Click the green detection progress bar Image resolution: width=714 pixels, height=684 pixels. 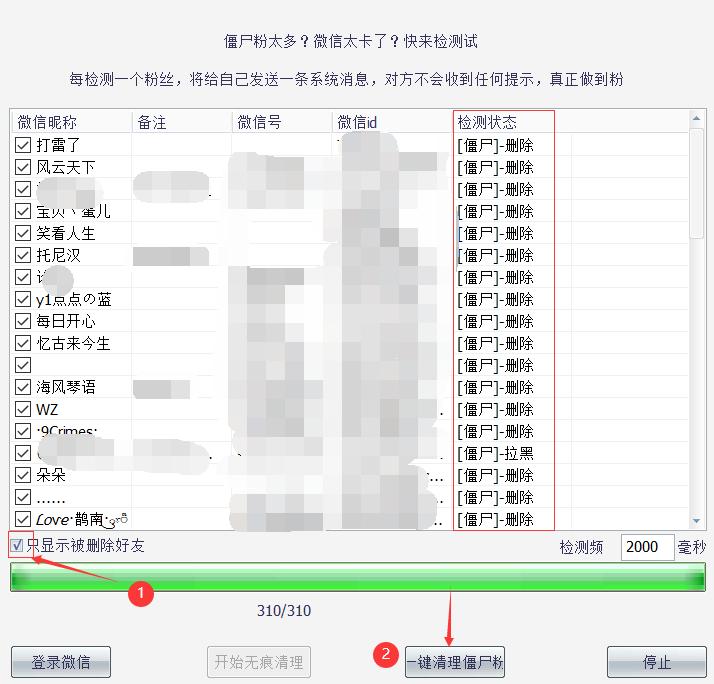pos(358,577)
